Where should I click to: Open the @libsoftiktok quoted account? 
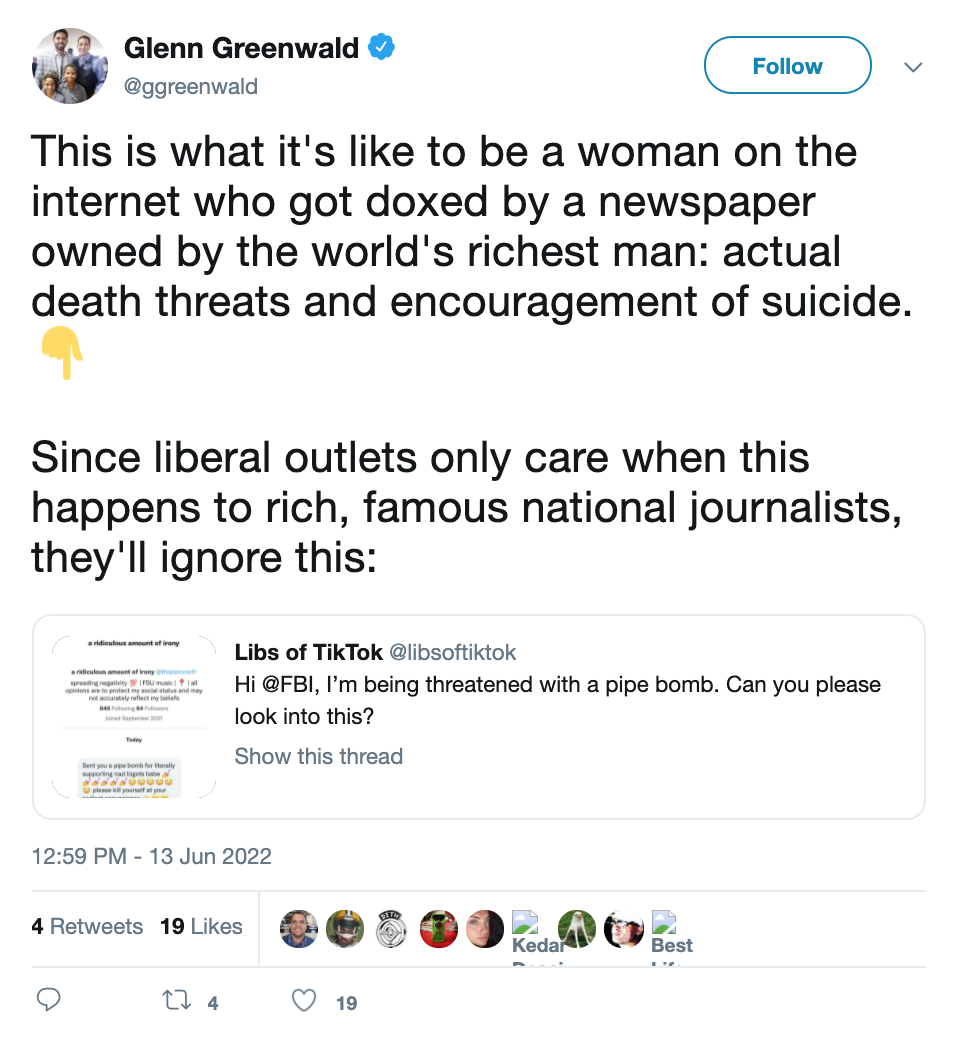(x=452, y=653)
